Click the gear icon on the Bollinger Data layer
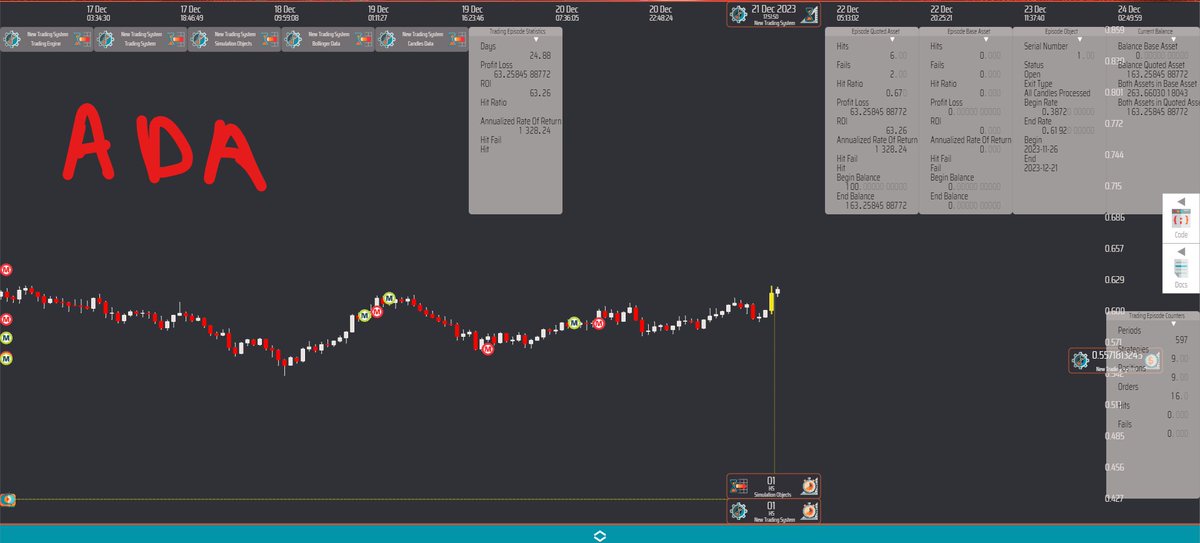Image resolution: width=1200 pixels, height=543 pixels. (294, 40)
